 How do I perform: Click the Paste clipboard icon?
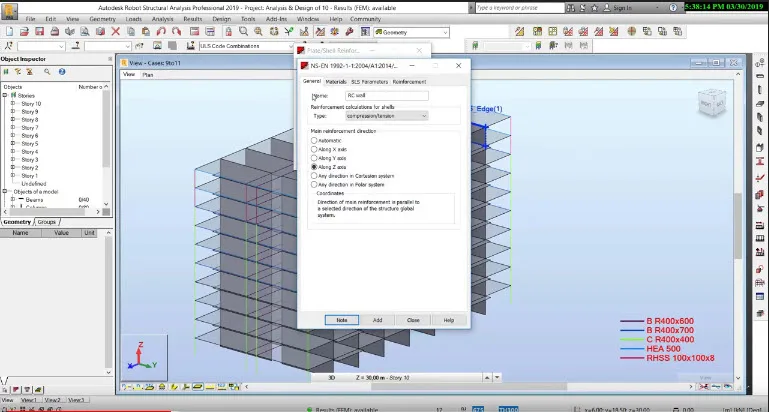146,32
